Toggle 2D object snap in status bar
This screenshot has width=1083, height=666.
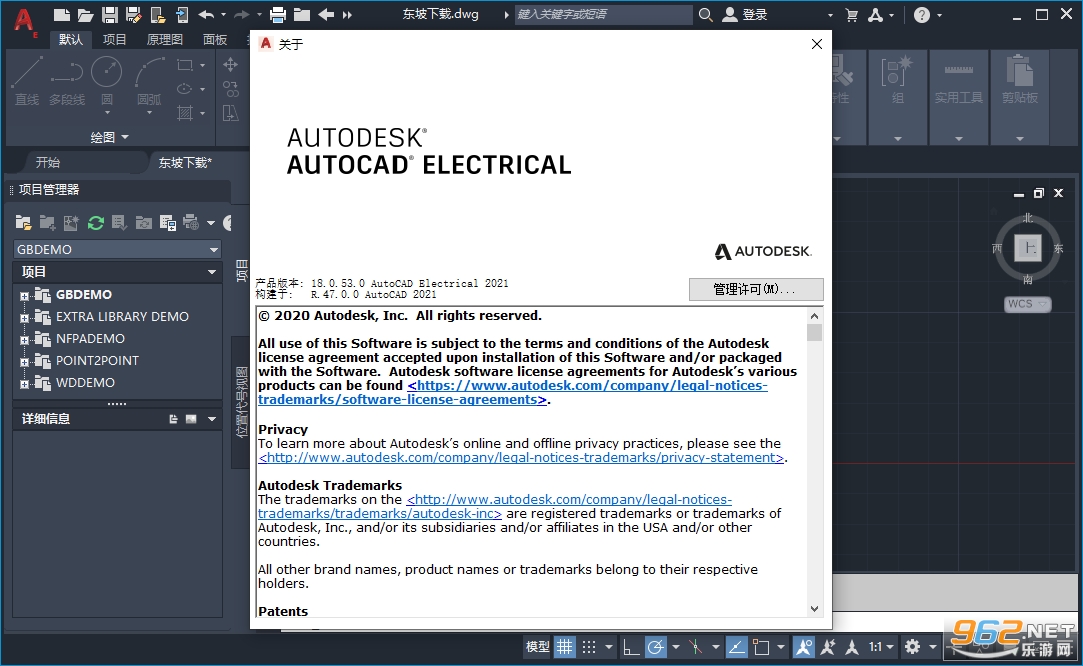(x=761, y=647)
